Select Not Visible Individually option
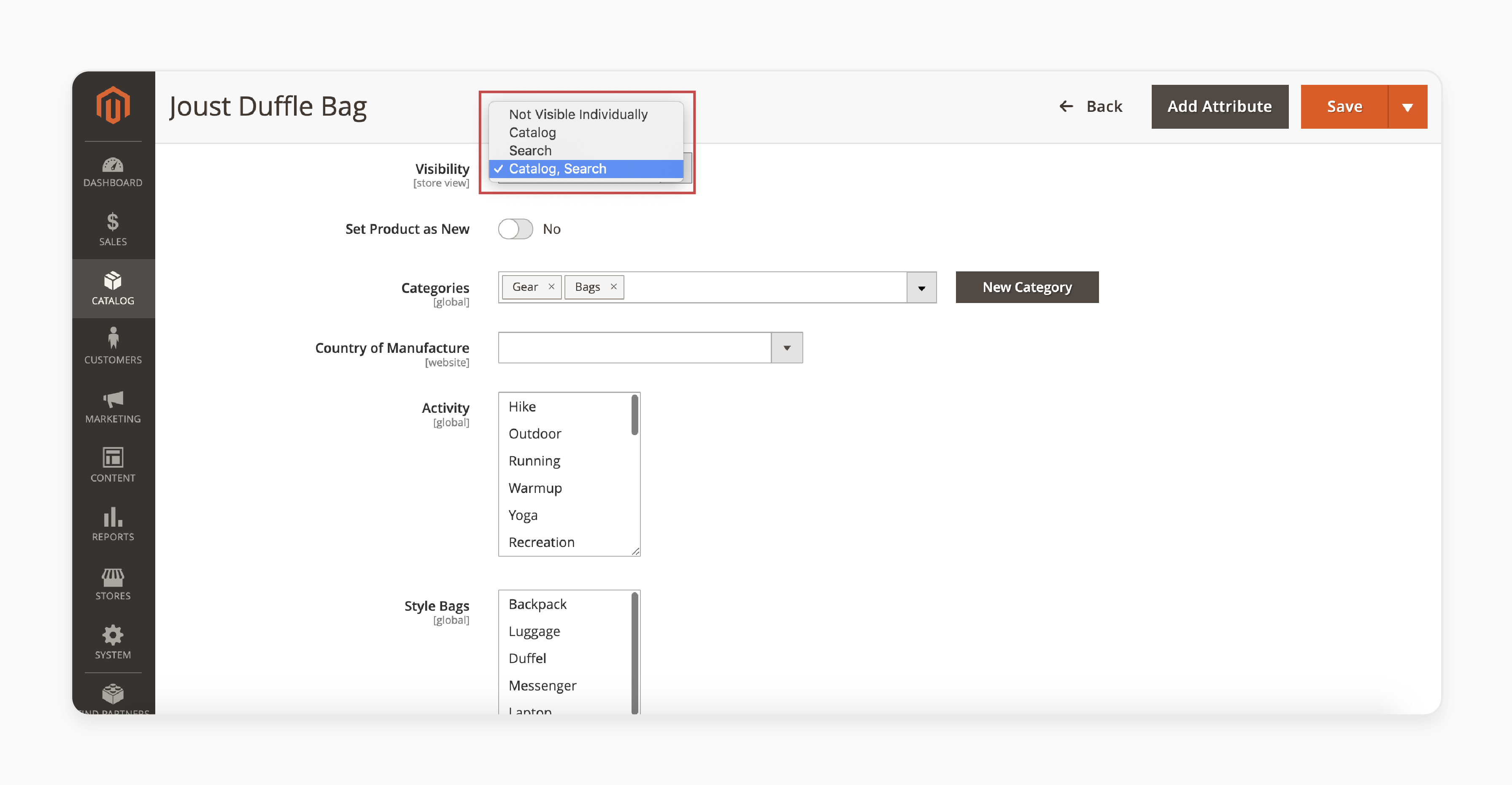Screen dimensions: 1512x785 [578, 113]
